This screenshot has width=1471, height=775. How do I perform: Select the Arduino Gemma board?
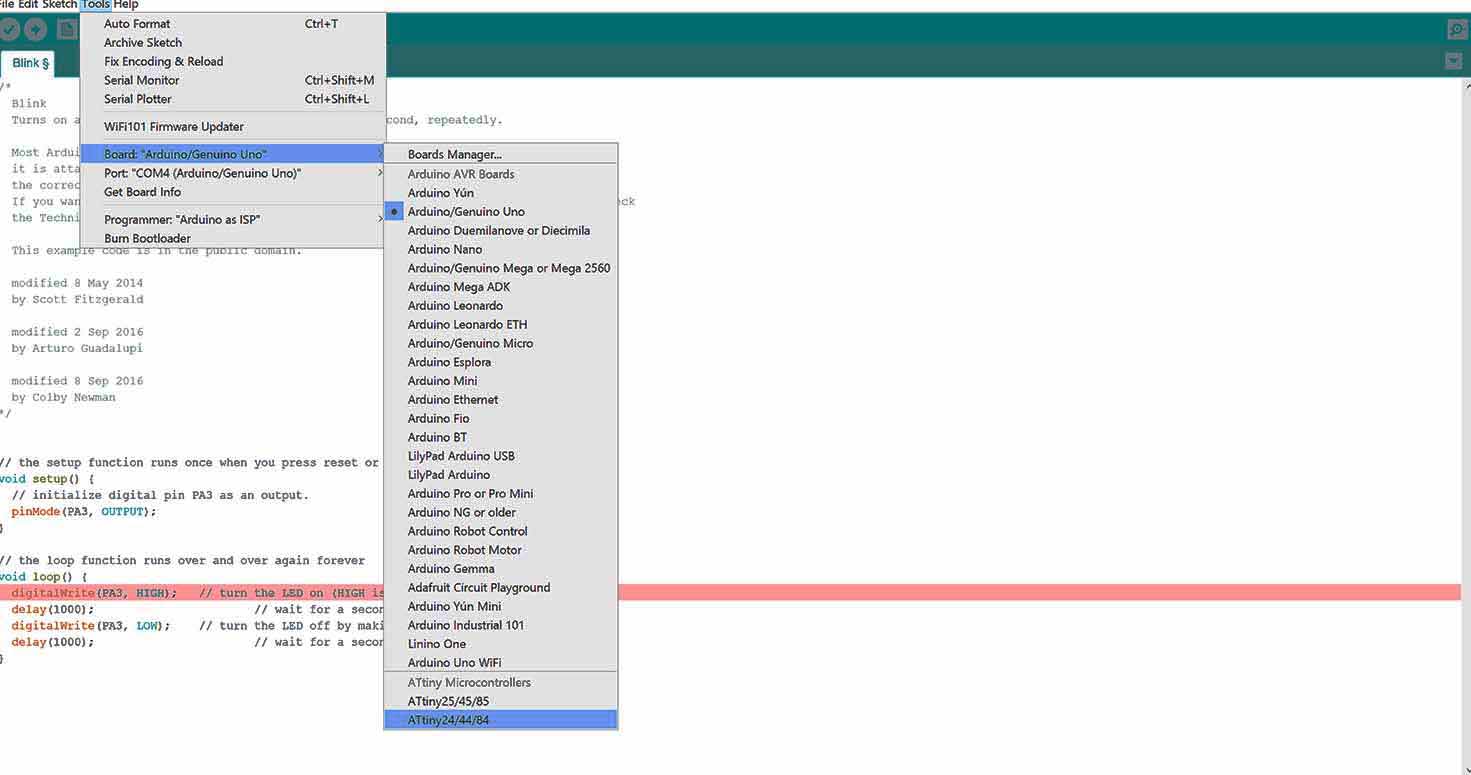501,569
